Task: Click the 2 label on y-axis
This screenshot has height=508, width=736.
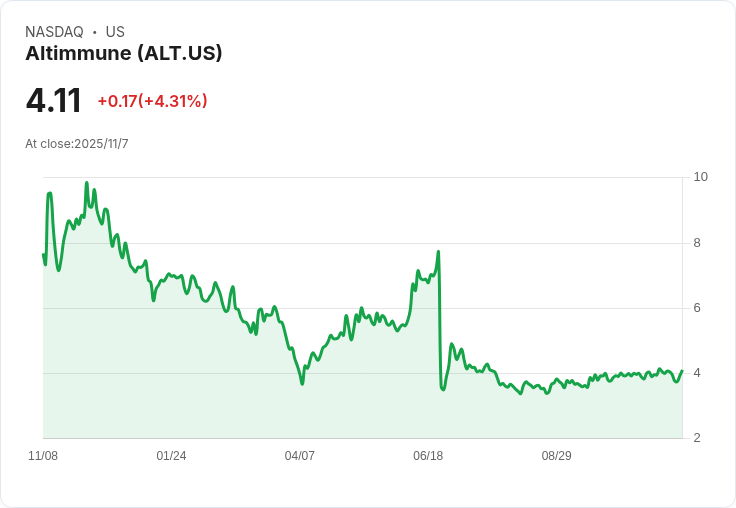Action: pos(697,438)
